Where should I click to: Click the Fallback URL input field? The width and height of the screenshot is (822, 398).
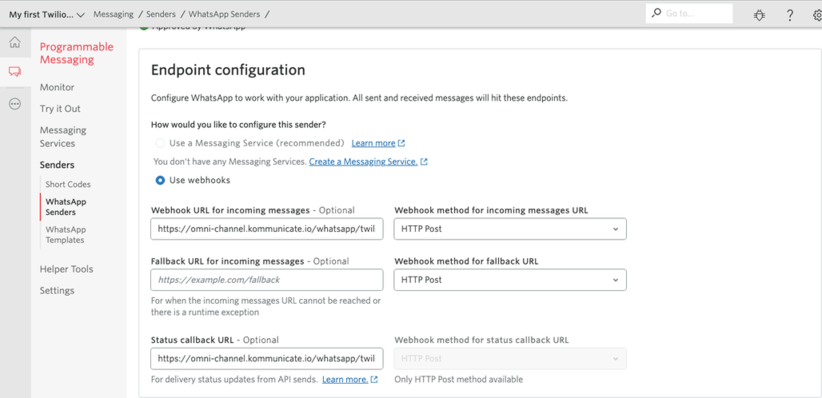[x=267, y=280]
